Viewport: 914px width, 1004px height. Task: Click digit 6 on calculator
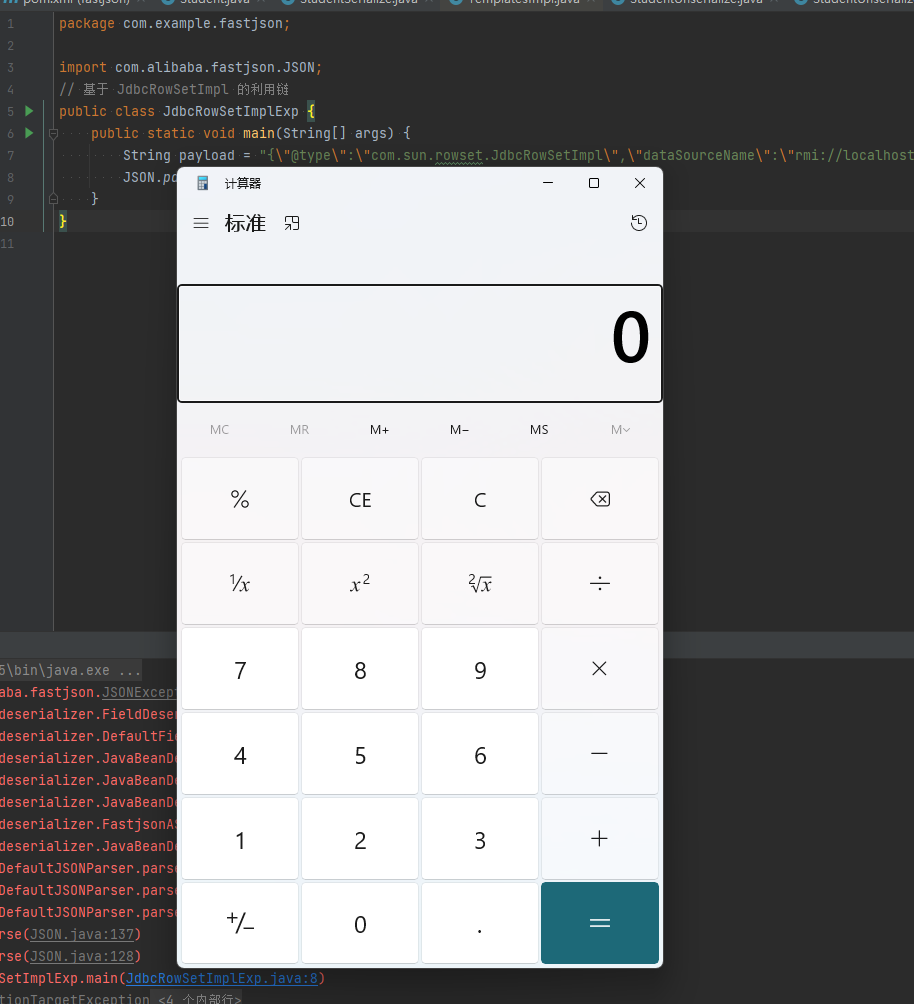480,754
